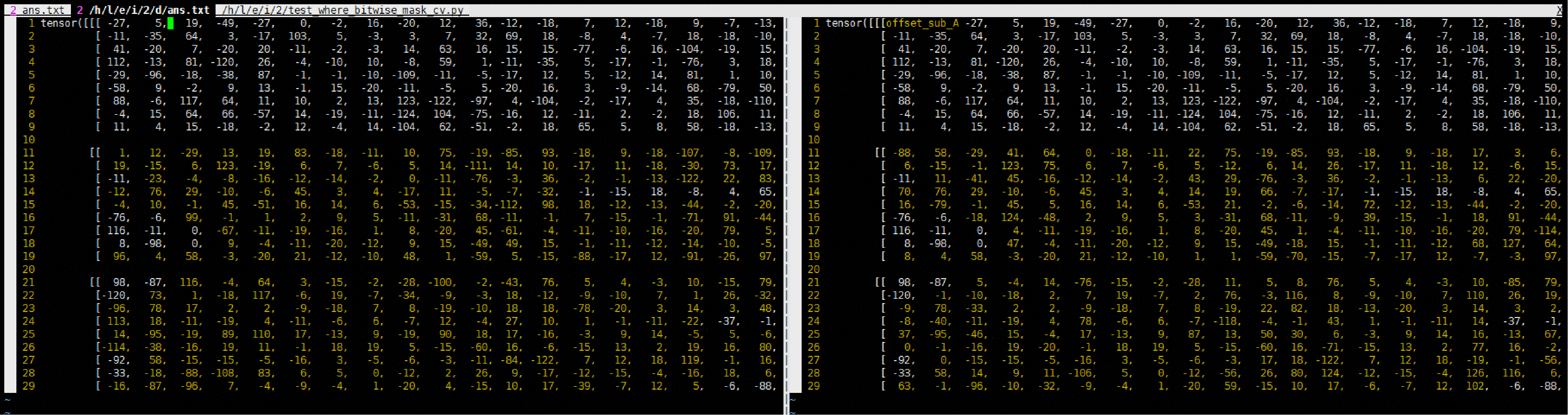
Task: Switch to the first ans.txt tab
Action: tap(43, 10)
